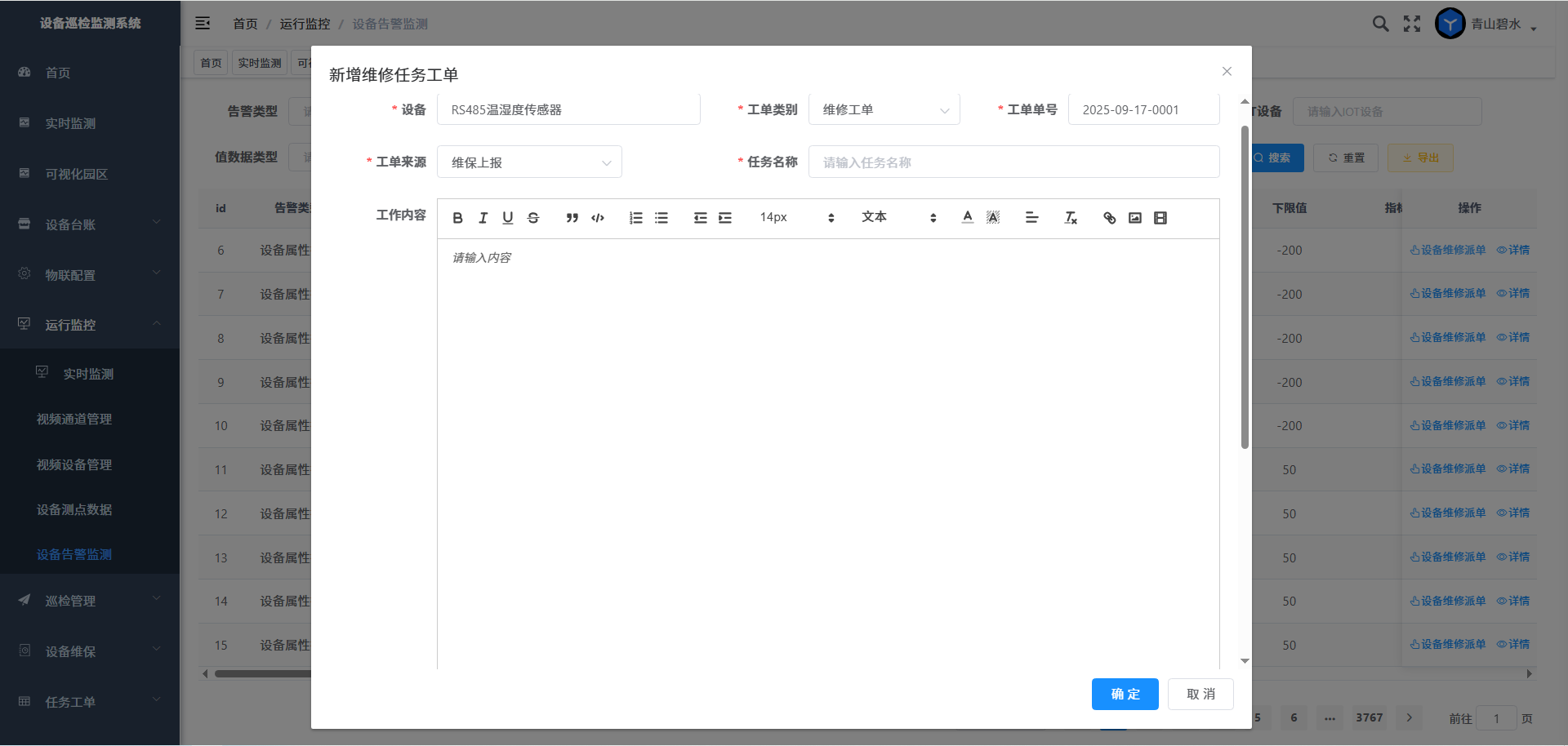Click the 取消 cancel button

coord(1200,694)
